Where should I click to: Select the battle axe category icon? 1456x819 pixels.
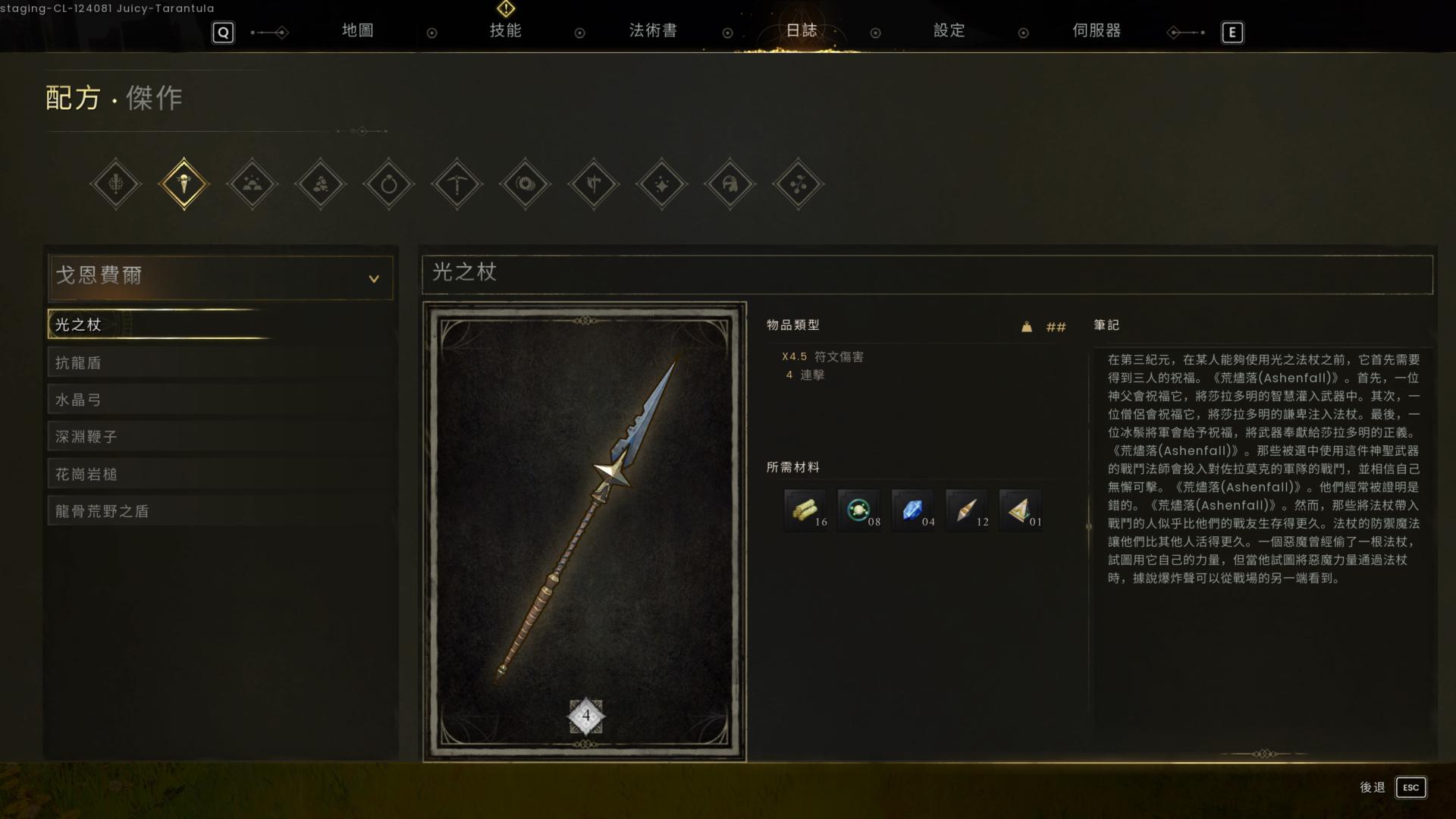pyautogui.click(x=594, y=184)
